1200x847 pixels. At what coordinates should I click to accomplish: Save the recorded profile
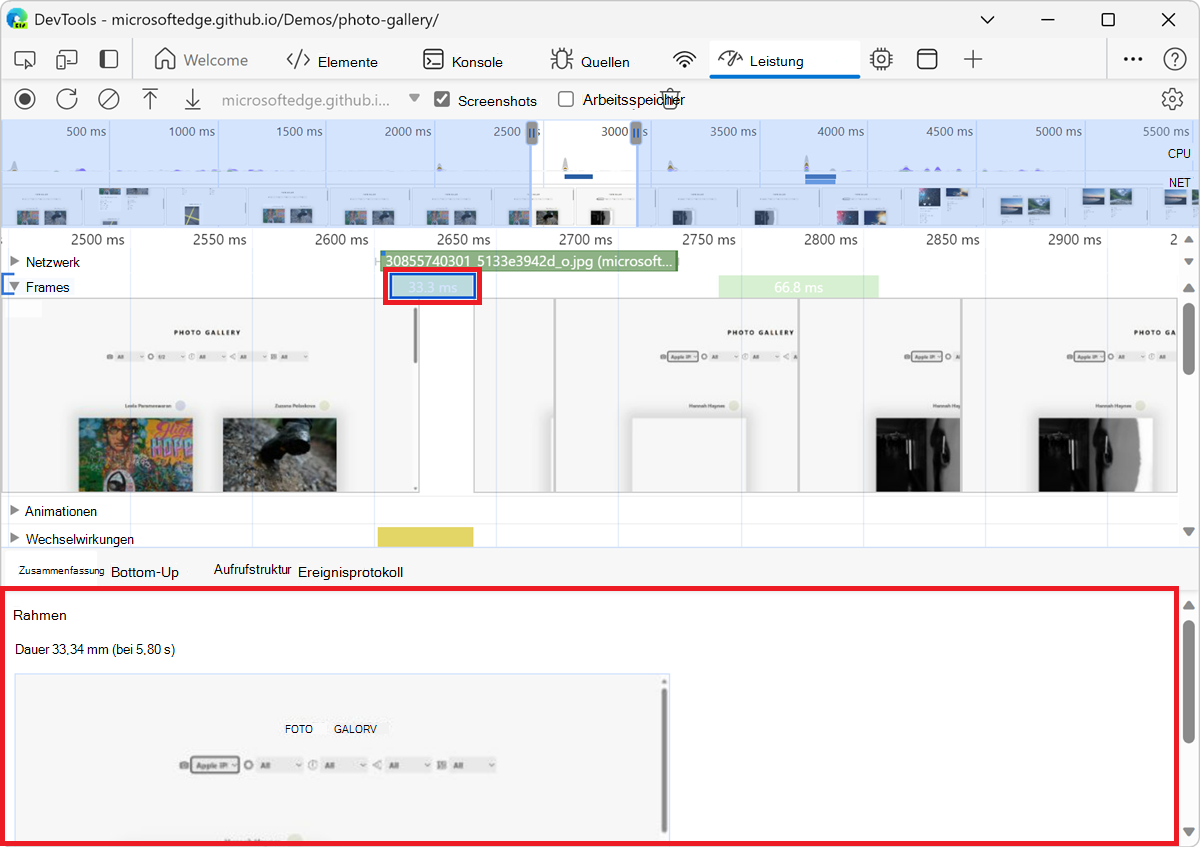click(x=192, y=99)
